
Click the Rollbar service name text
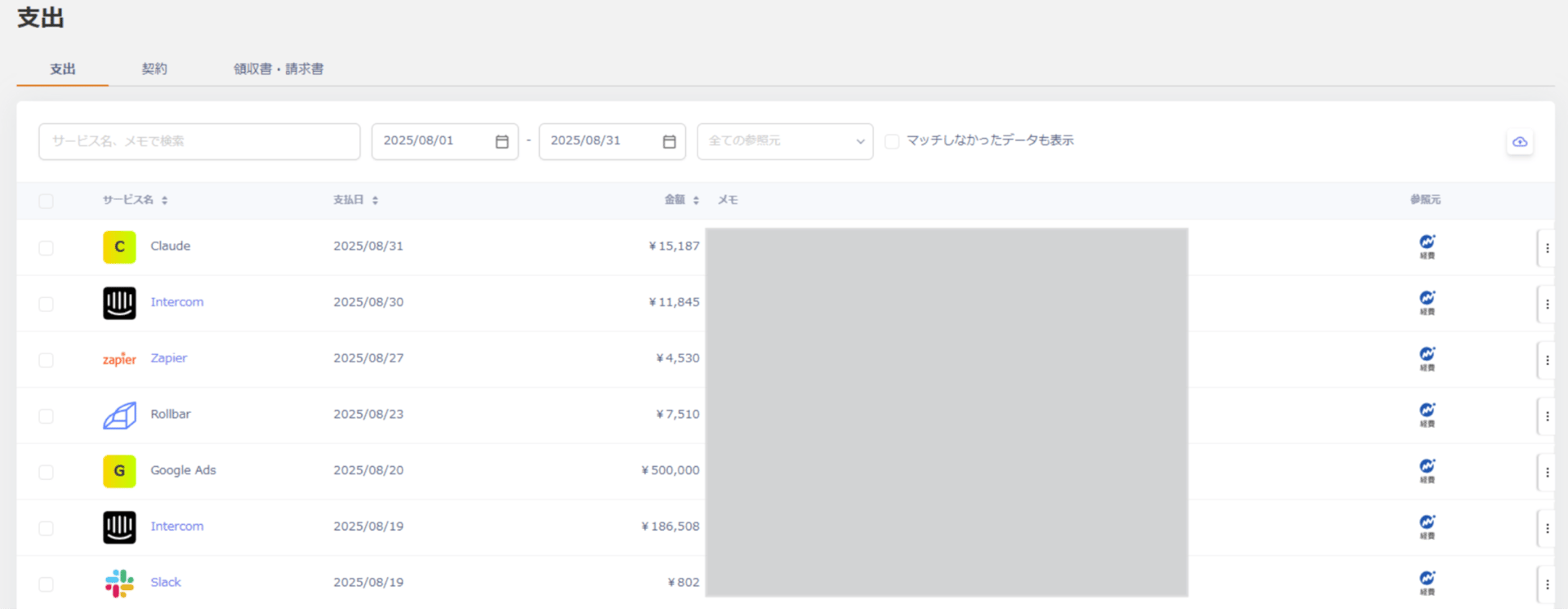tap(171, 414)
